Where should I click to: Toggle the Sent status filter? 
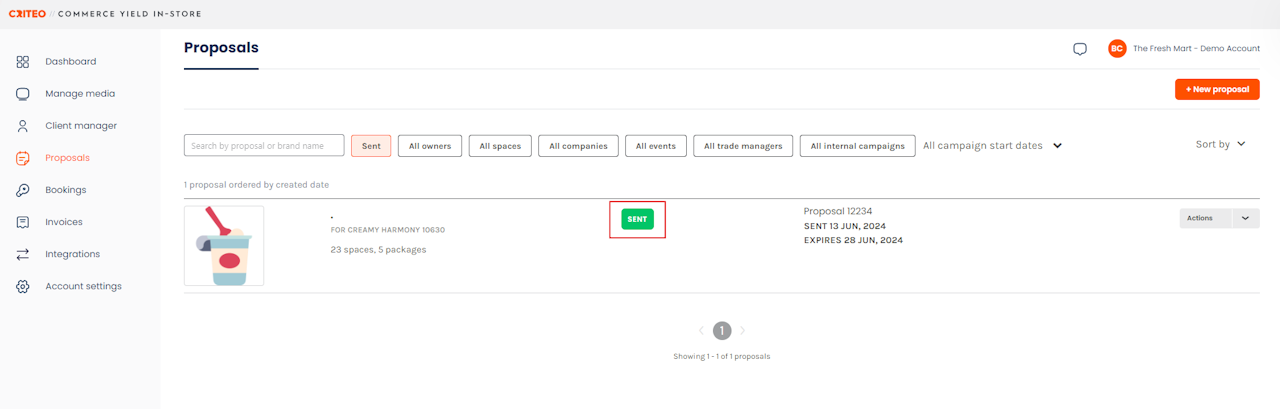click(x=371, y=146)
